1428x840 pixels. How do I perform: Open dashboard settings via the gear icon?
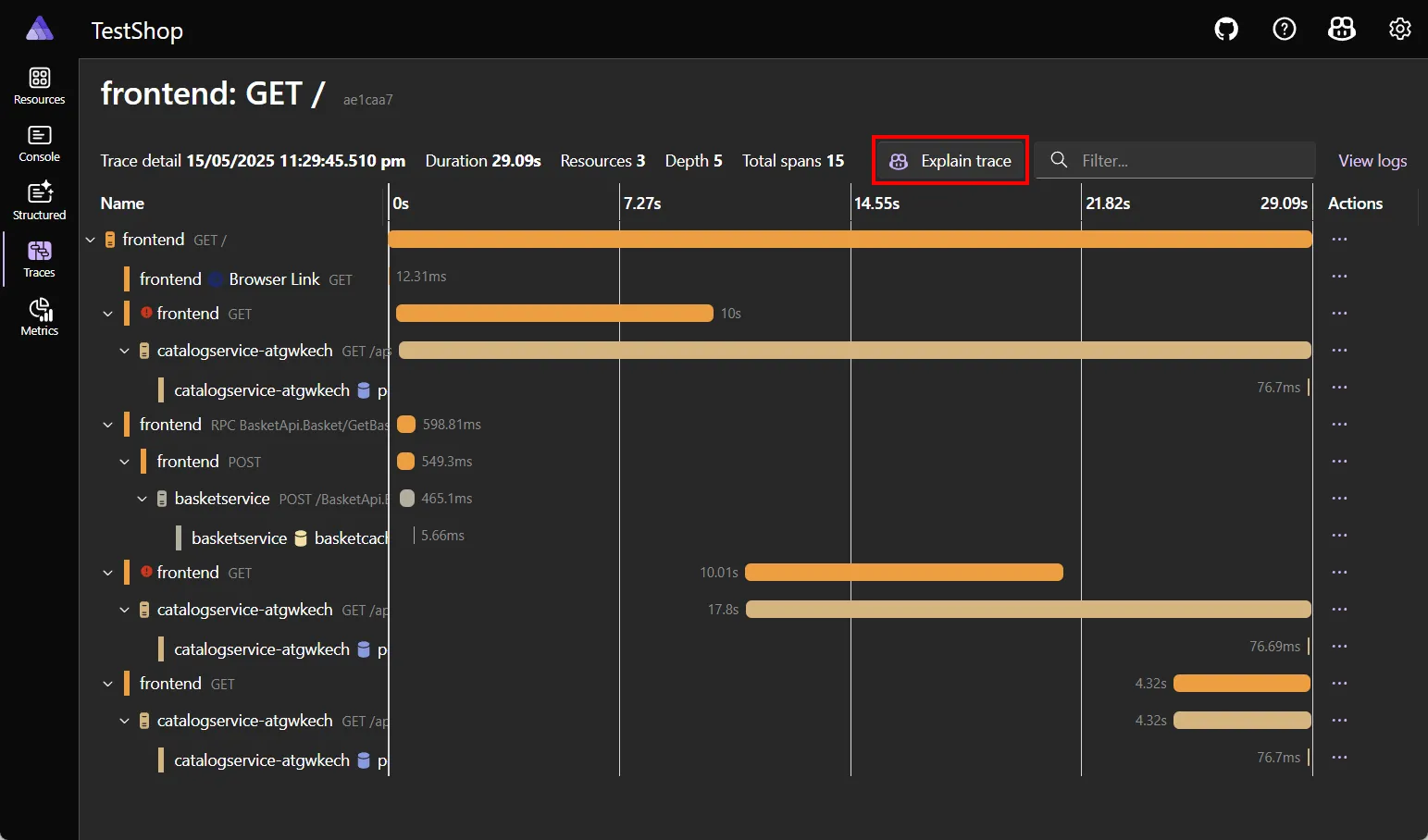pyautogui.click(x=1399, y=29)
